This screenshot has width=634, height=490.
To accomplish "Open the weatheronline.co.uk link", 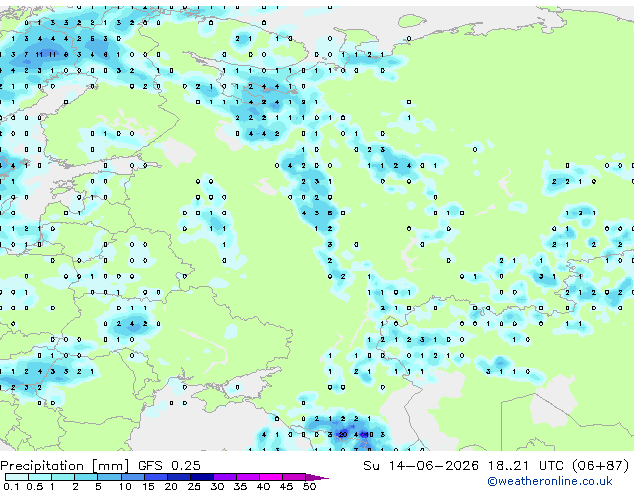I will pos(550,481).
